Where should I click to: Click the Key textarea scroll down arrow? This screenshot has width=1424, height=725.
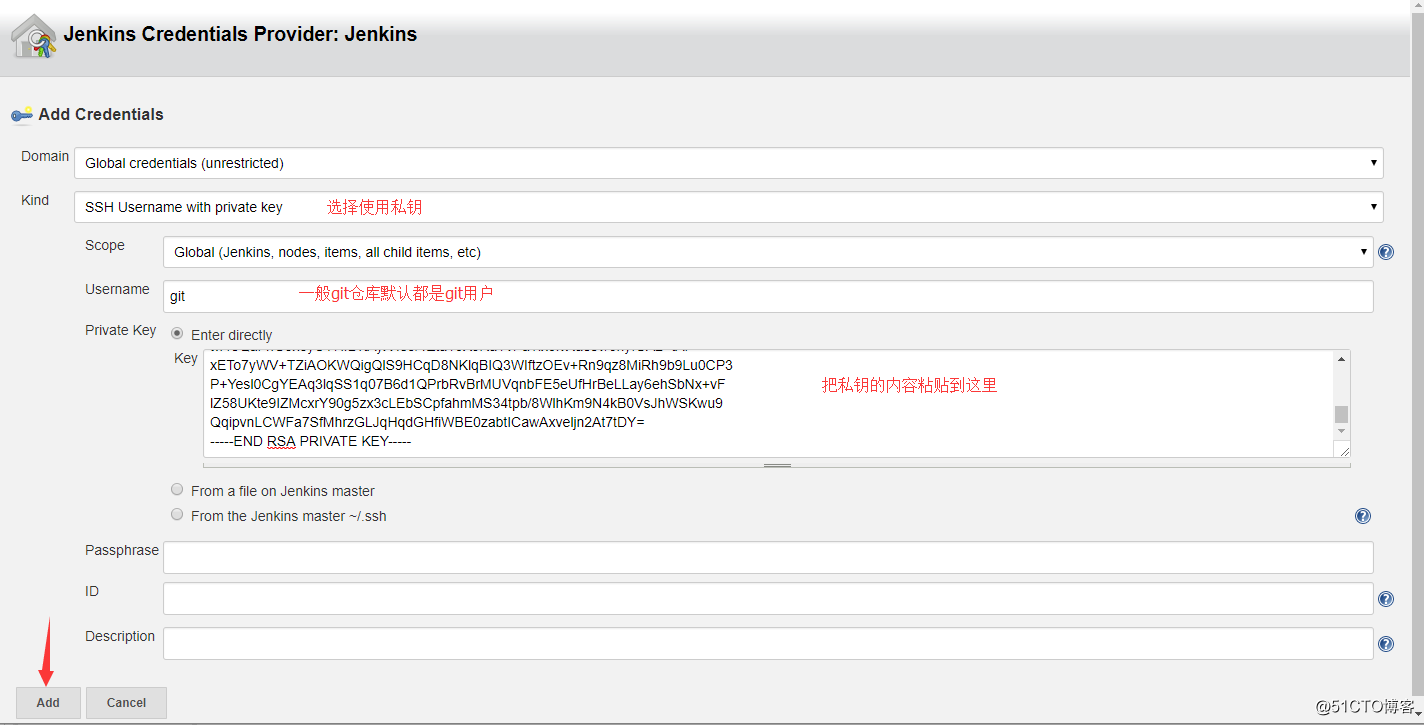(x=1342, y=431)
